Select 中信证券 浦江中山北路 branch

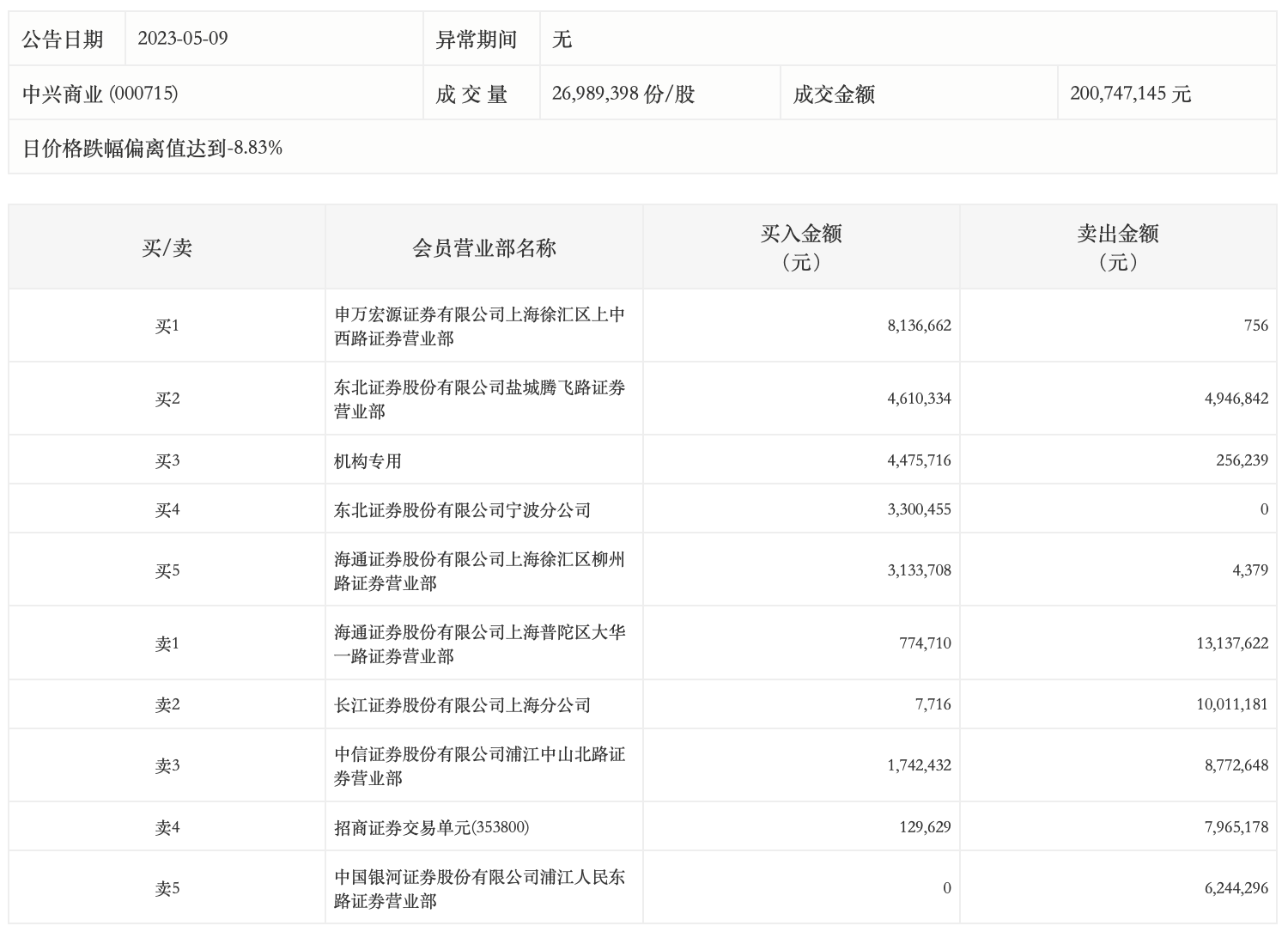(479, 766)
